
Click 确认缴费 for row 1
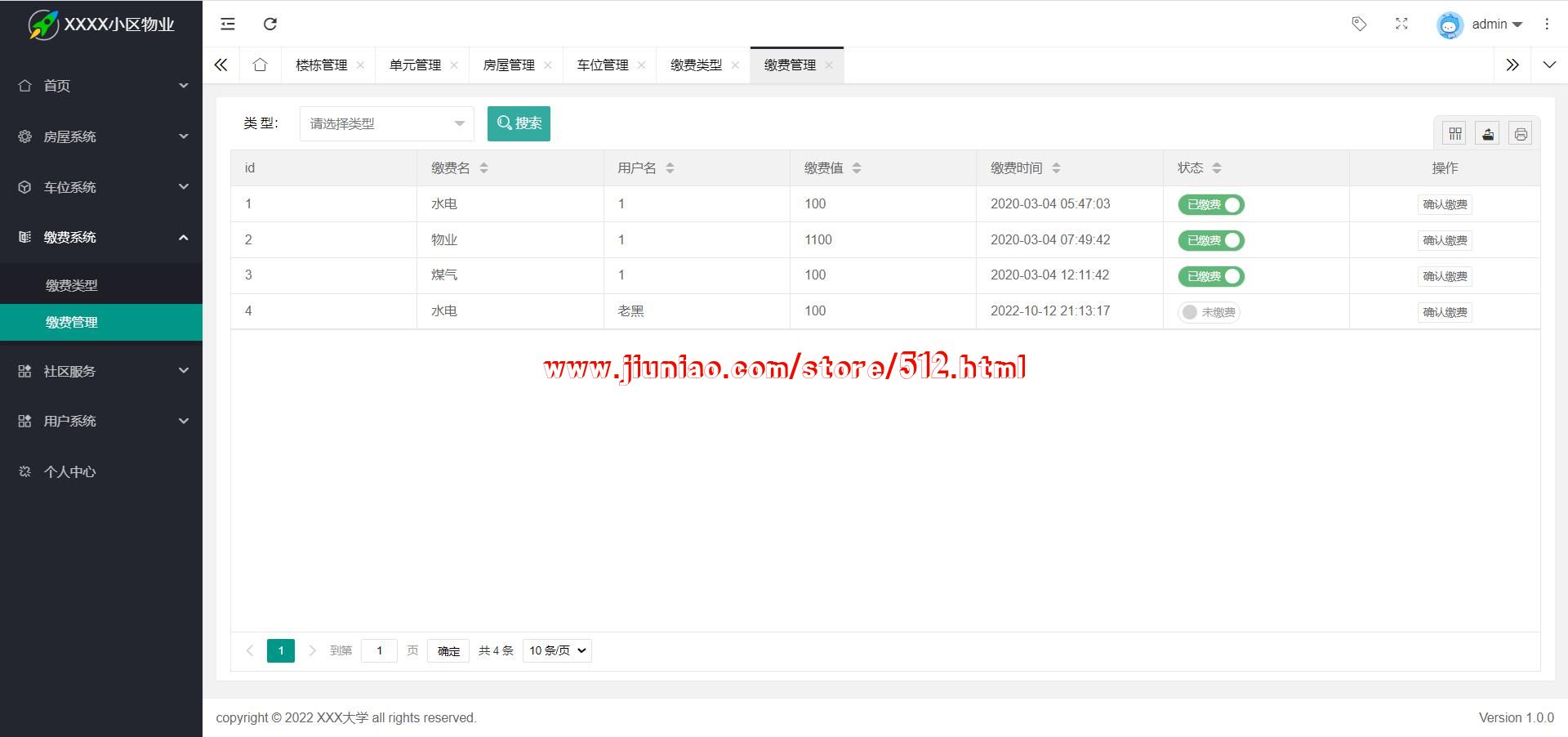[1445, 204]
